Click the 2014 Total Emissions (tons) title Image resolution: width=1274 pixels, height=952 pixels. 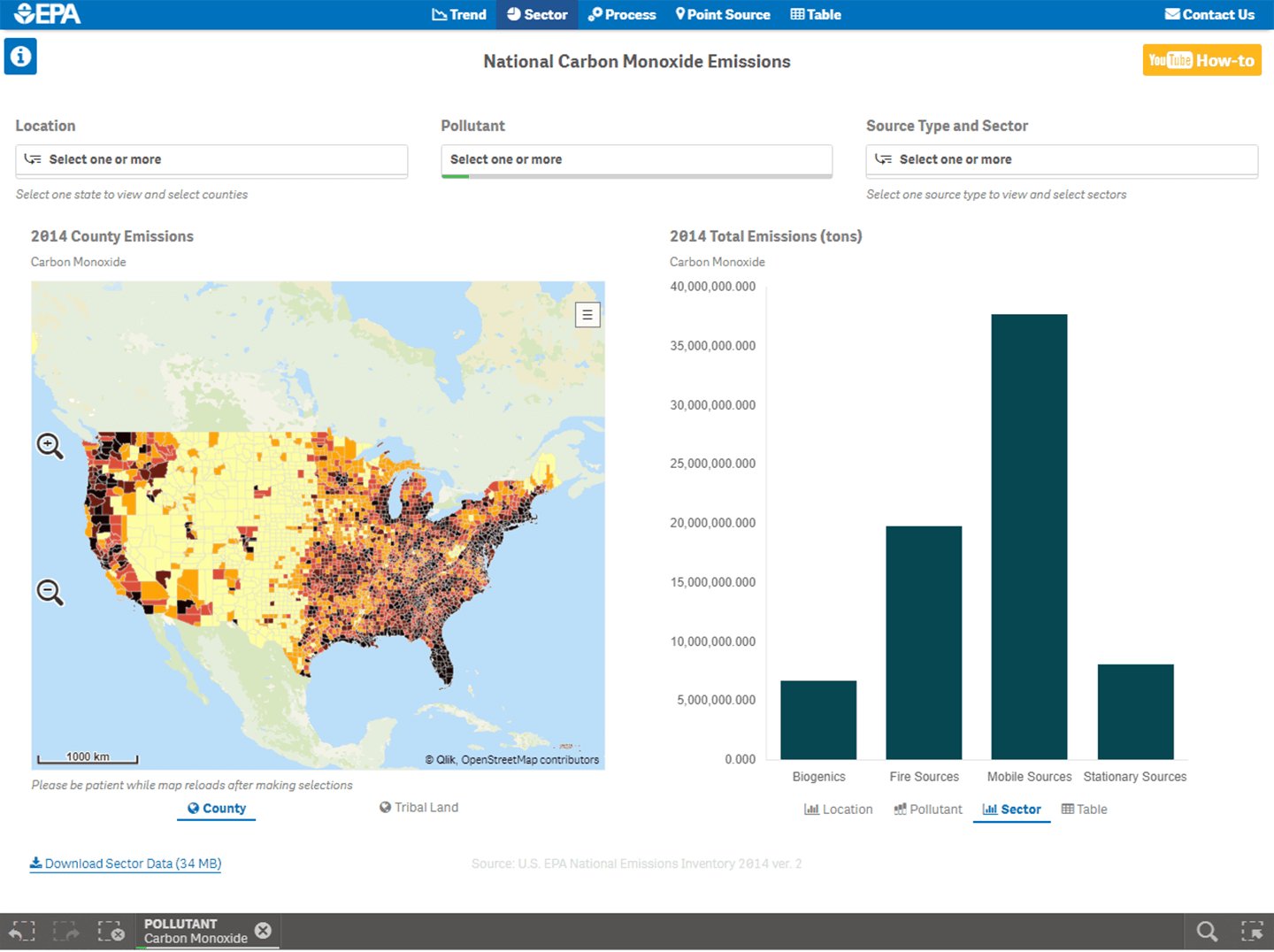pyautogui.click(x=765, y=236)
